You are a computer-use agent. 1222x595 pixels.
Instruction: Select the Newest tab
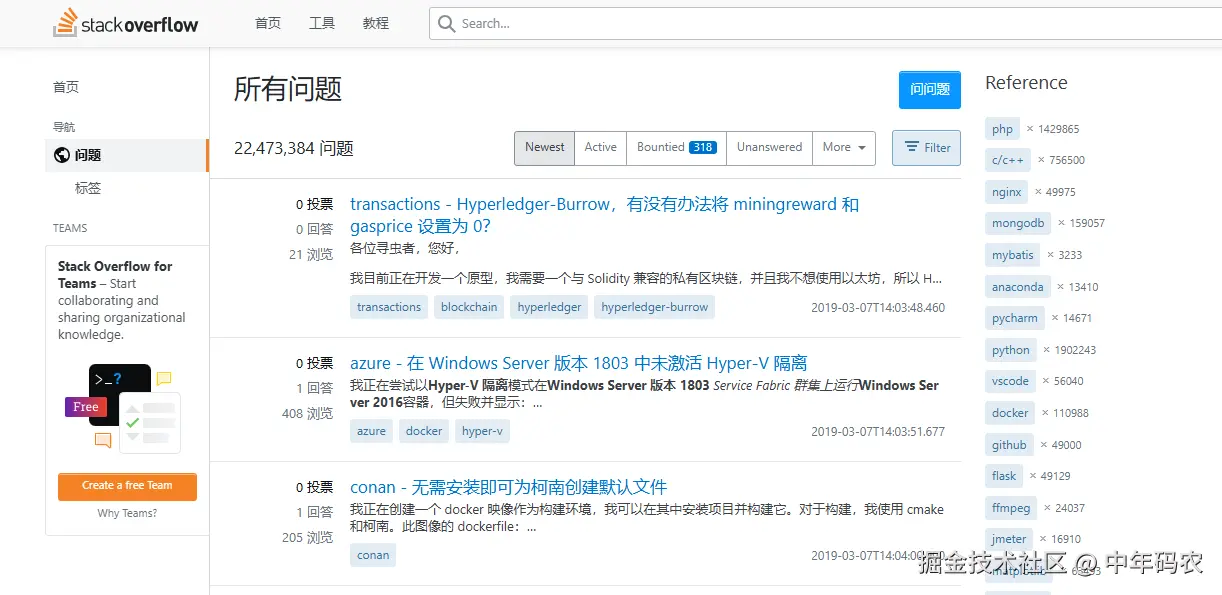544,148
